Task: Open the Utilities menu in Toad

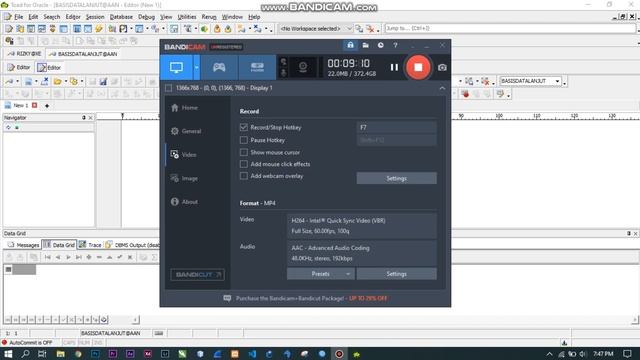Action: (187, 17)
